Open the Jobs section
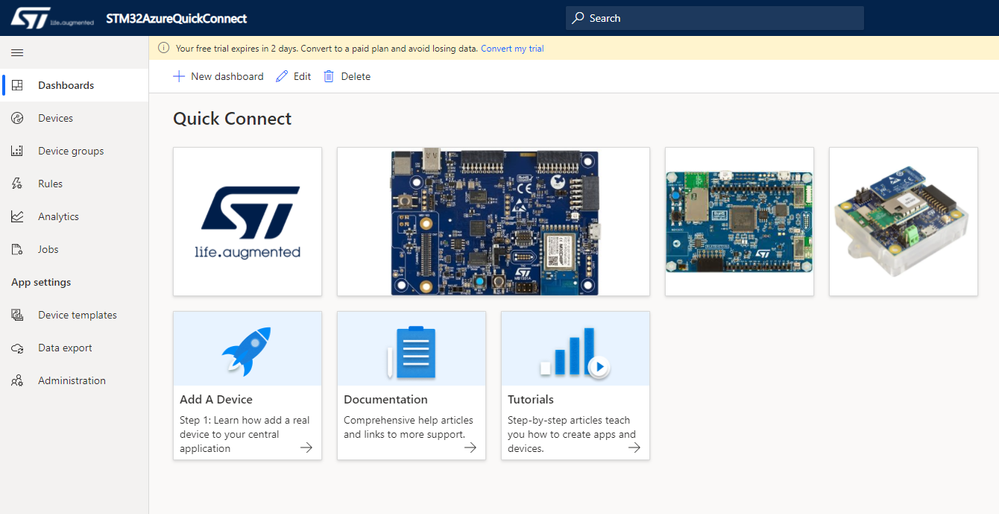The height and width of the screenshot is (514, 999). (x=75, y=249)
